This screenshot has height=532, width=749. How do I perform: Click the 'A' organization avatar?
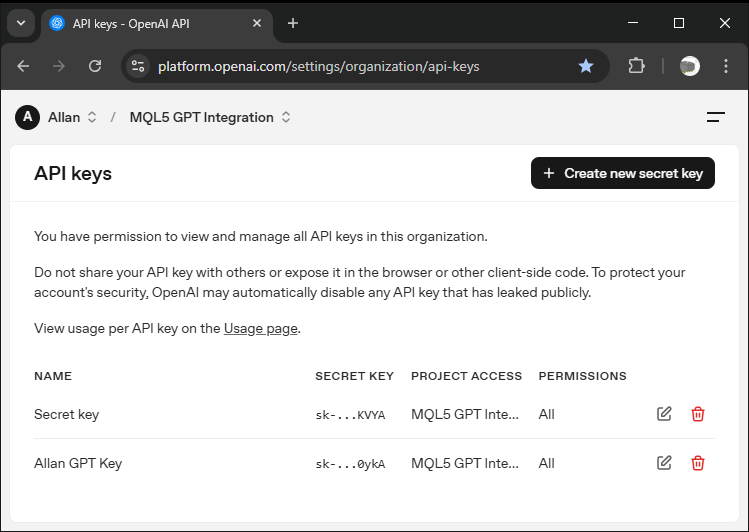[x=27, y=117]
